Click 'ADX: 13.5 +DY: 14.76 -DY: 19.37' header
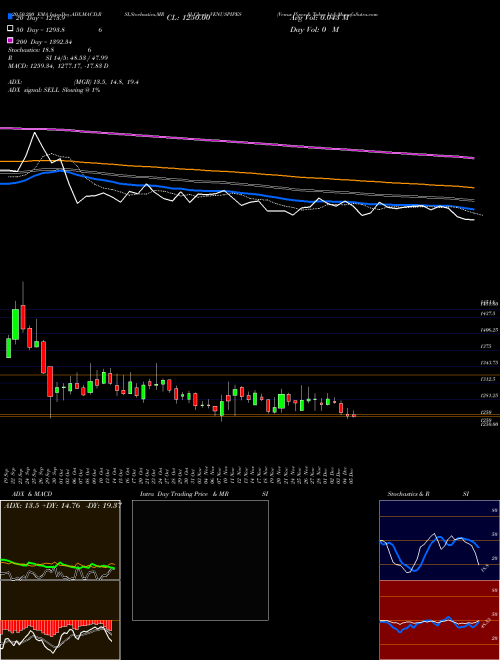Viewport: 500px width, 660px height. 63,506
